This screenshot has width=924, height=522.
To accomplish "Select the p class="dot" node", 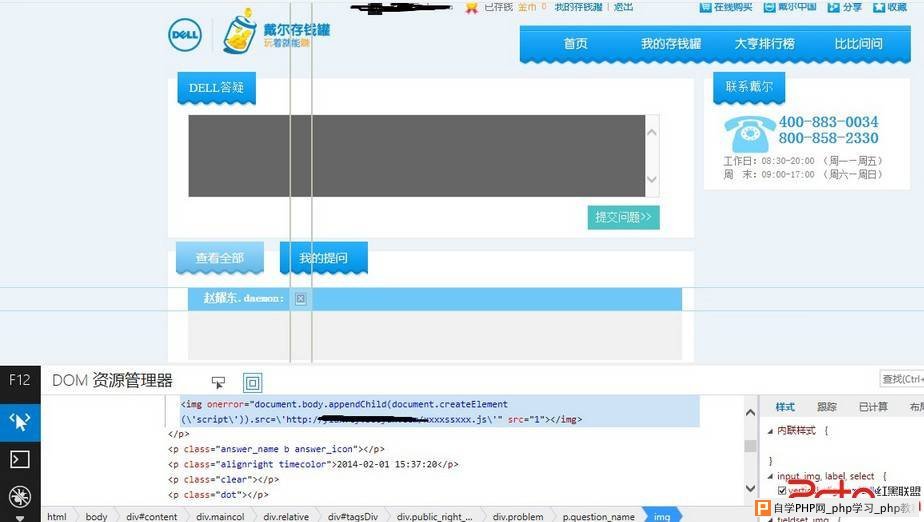I will click(218, 495).
